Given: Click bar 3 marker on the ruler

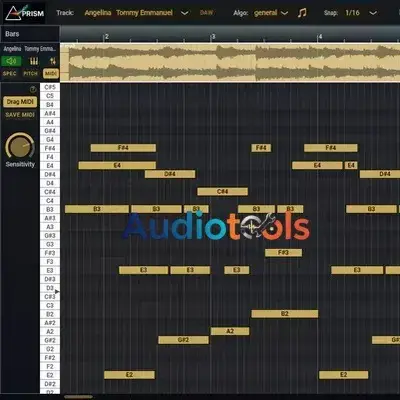Looking at the screenshot, I should click(213, 37).
